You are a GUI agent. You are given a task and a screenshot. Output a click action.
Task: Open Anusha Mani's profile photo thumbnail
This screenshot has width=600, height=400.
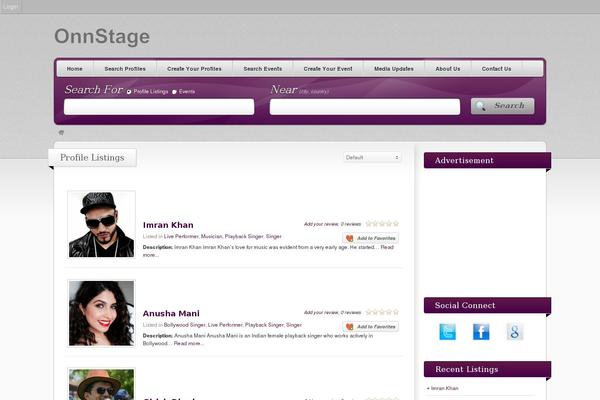coord(101,313)
